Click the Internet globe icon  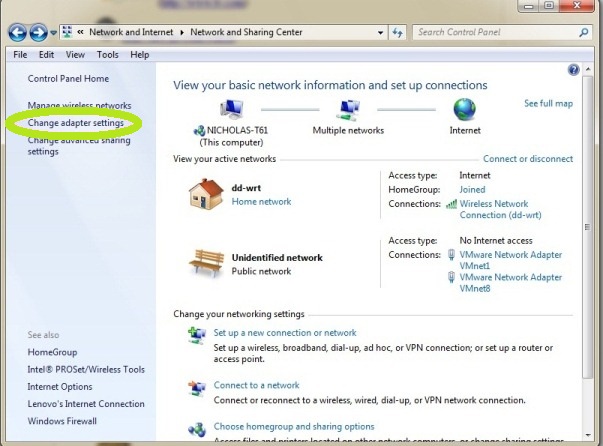point(464,109)
